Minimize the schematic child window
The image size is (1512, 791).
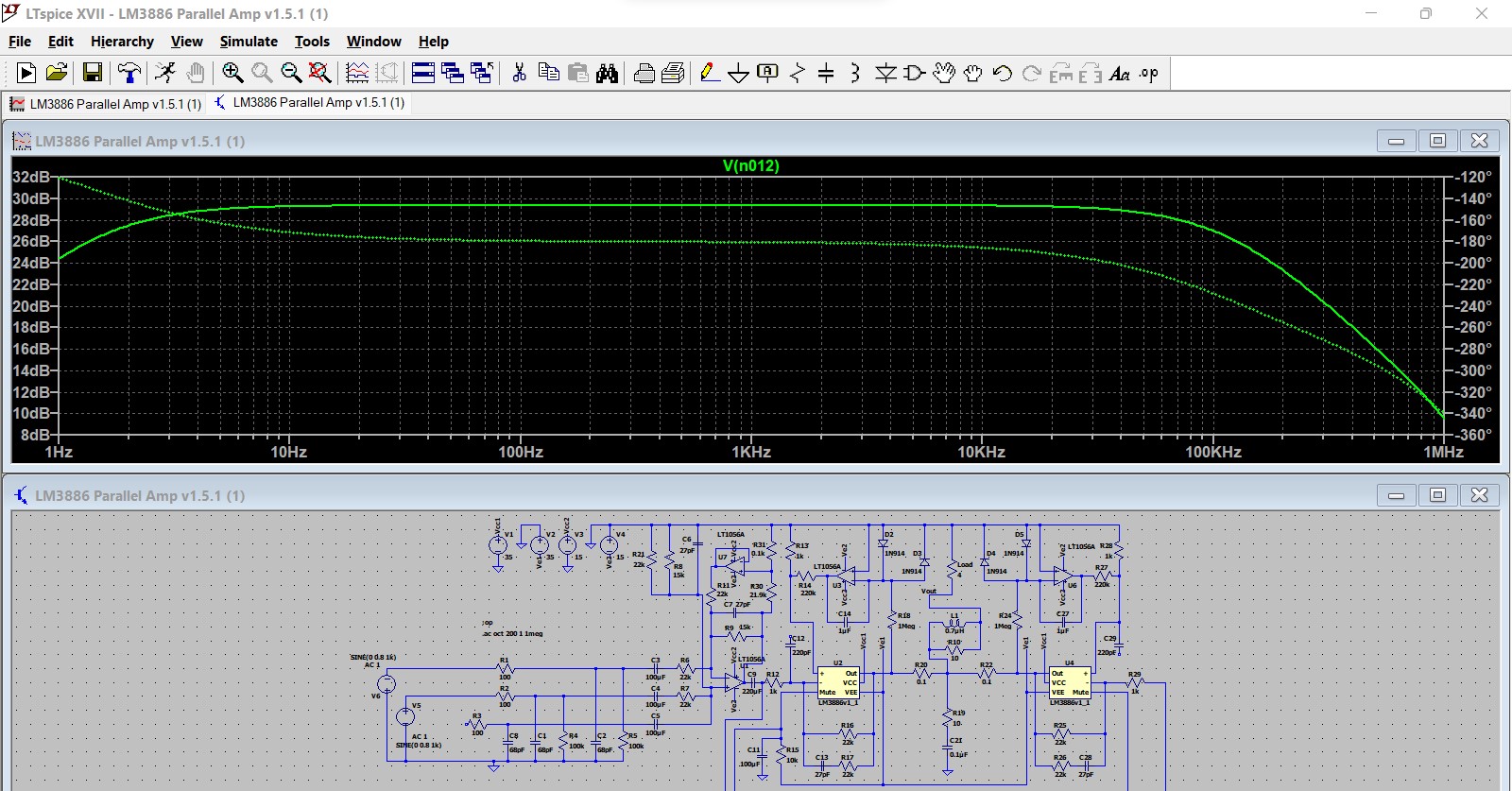tap(1396, 495)
